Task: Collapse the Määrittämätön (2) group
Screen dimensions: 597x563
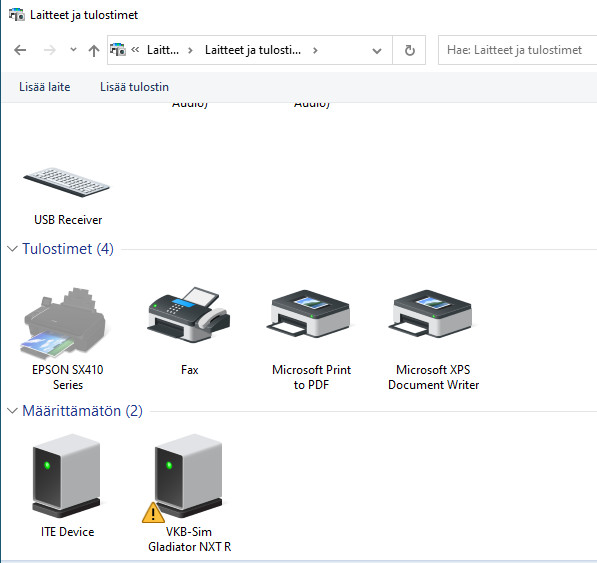Action: (x=13, y=411)
